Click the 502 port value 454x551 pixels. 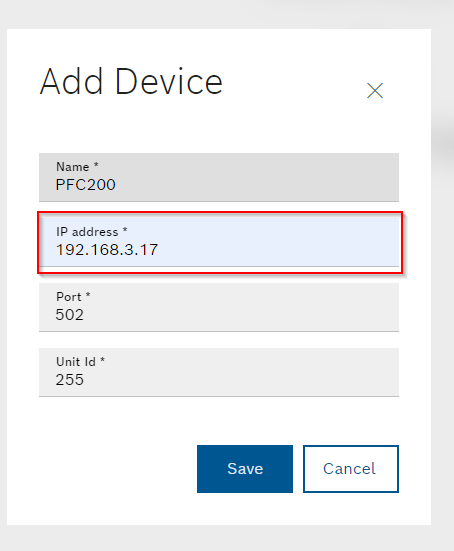click(x=70, y=315)
